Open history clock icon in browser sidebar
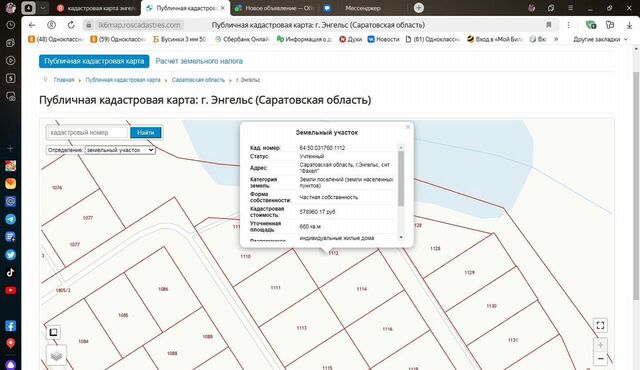This screenshot has width=640, height=370. click(11, 25)
